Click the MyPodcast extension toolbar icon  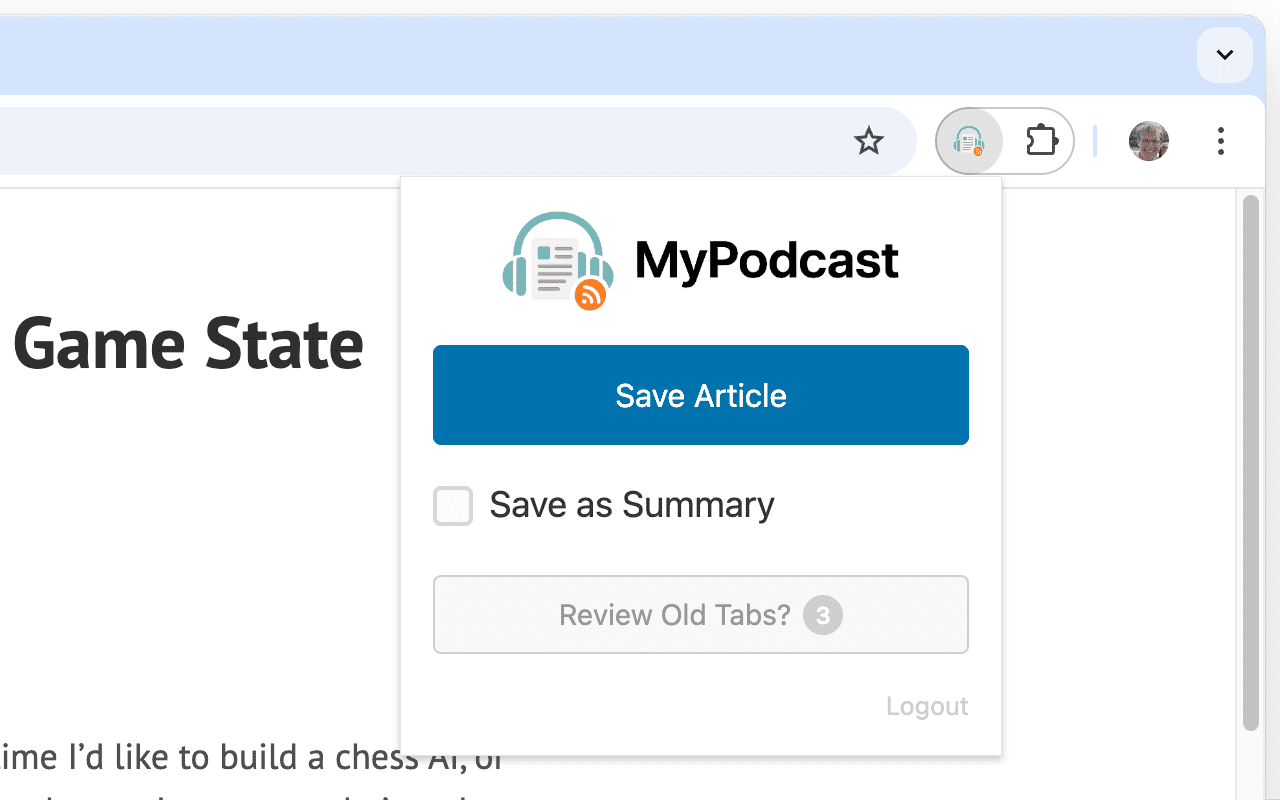click(968, 141)
